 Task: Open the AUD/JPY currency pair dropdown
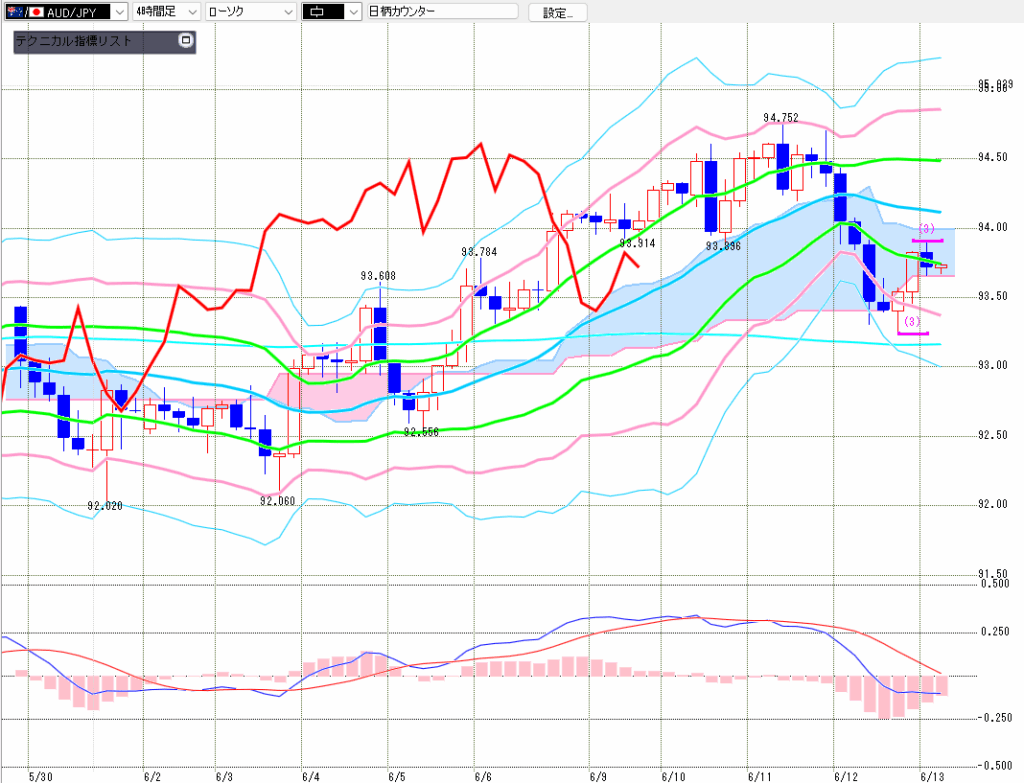(66, 12)
